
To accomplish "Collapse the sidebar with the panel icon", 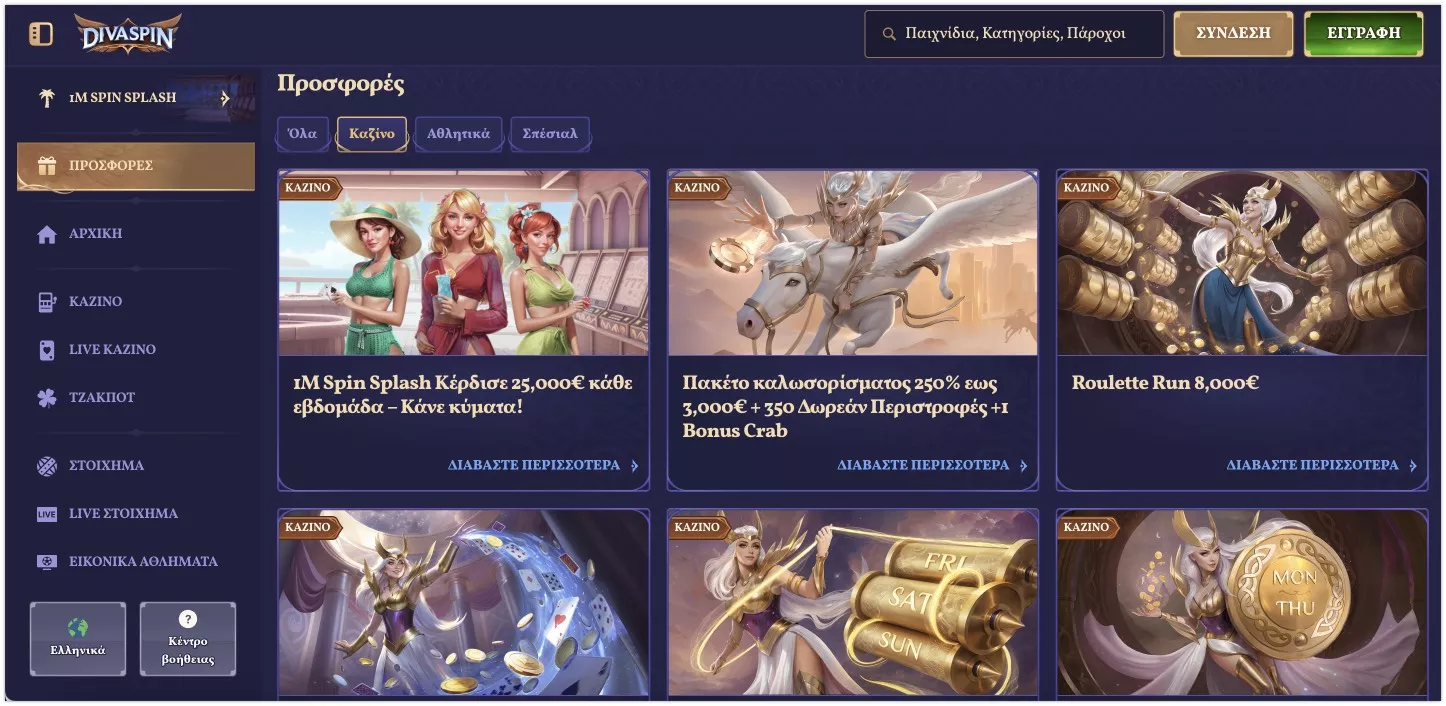I will point(41,34).
